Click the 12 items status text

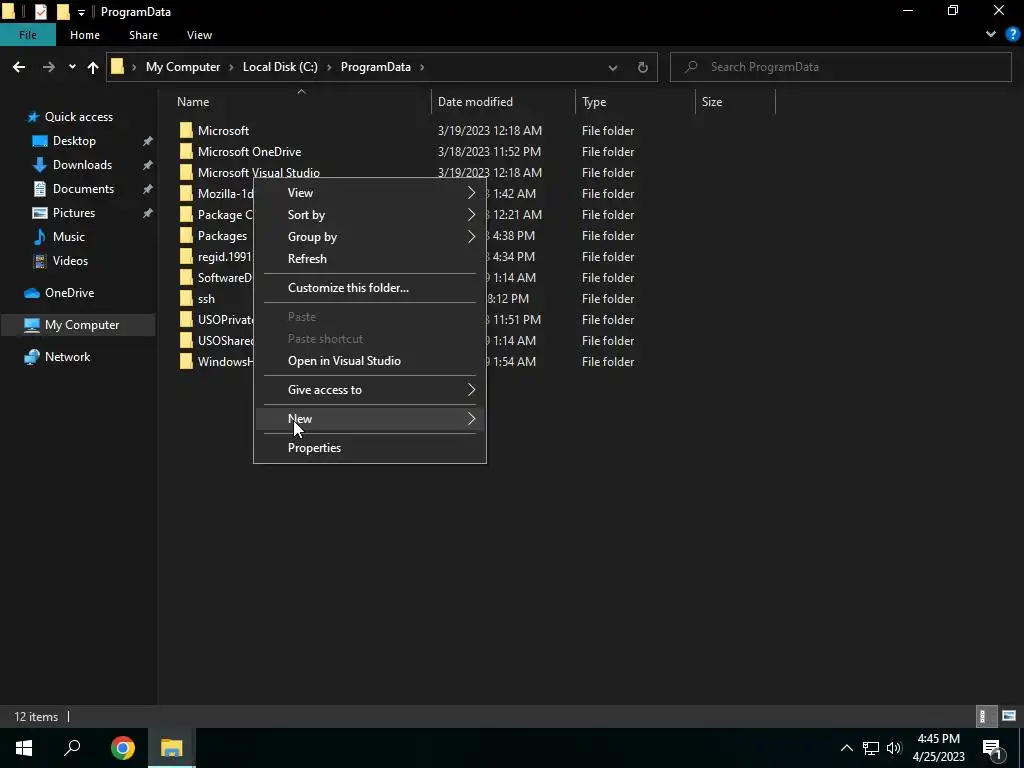[36, 717]
